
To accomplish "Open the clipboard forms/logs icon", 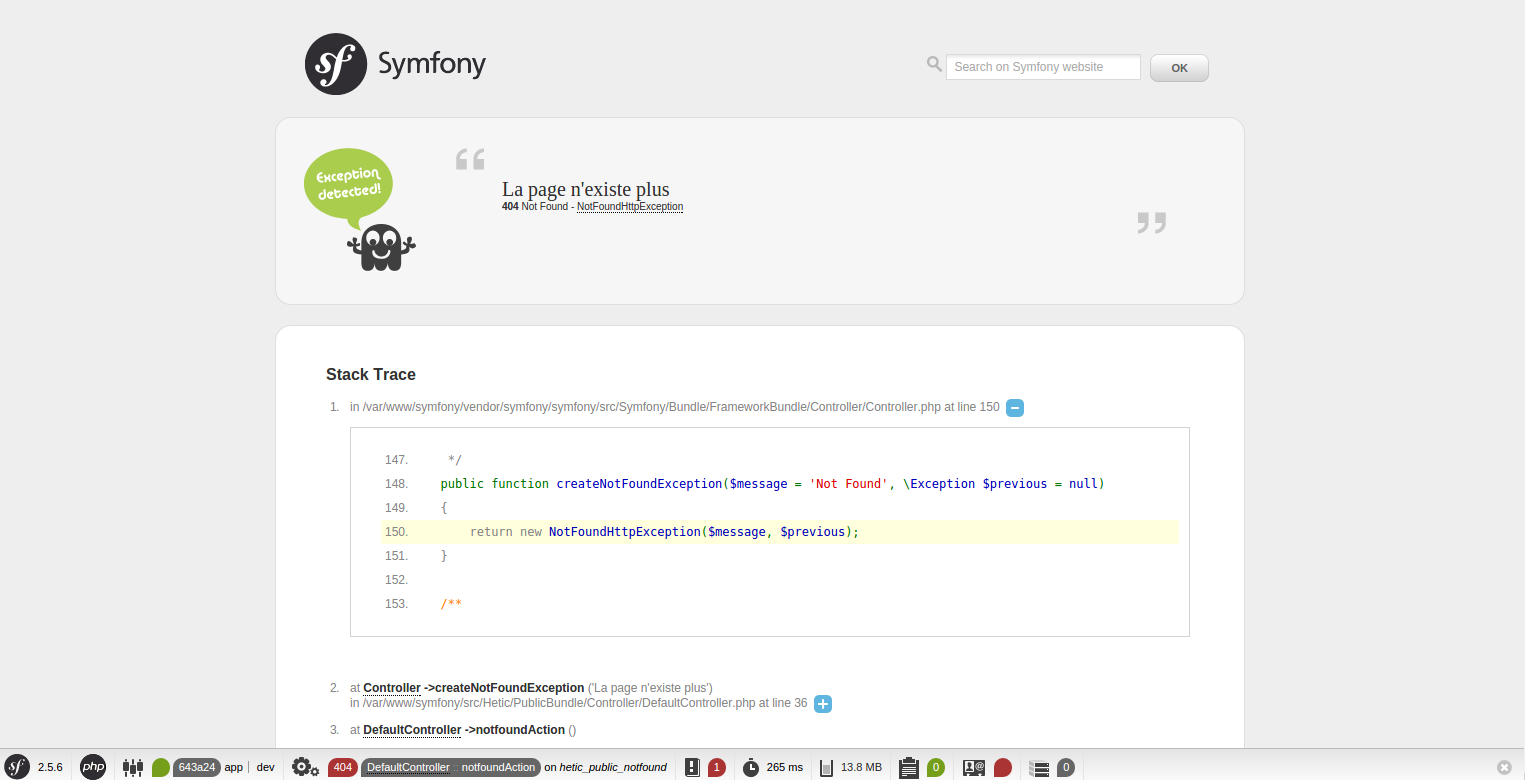I will 908,768.
